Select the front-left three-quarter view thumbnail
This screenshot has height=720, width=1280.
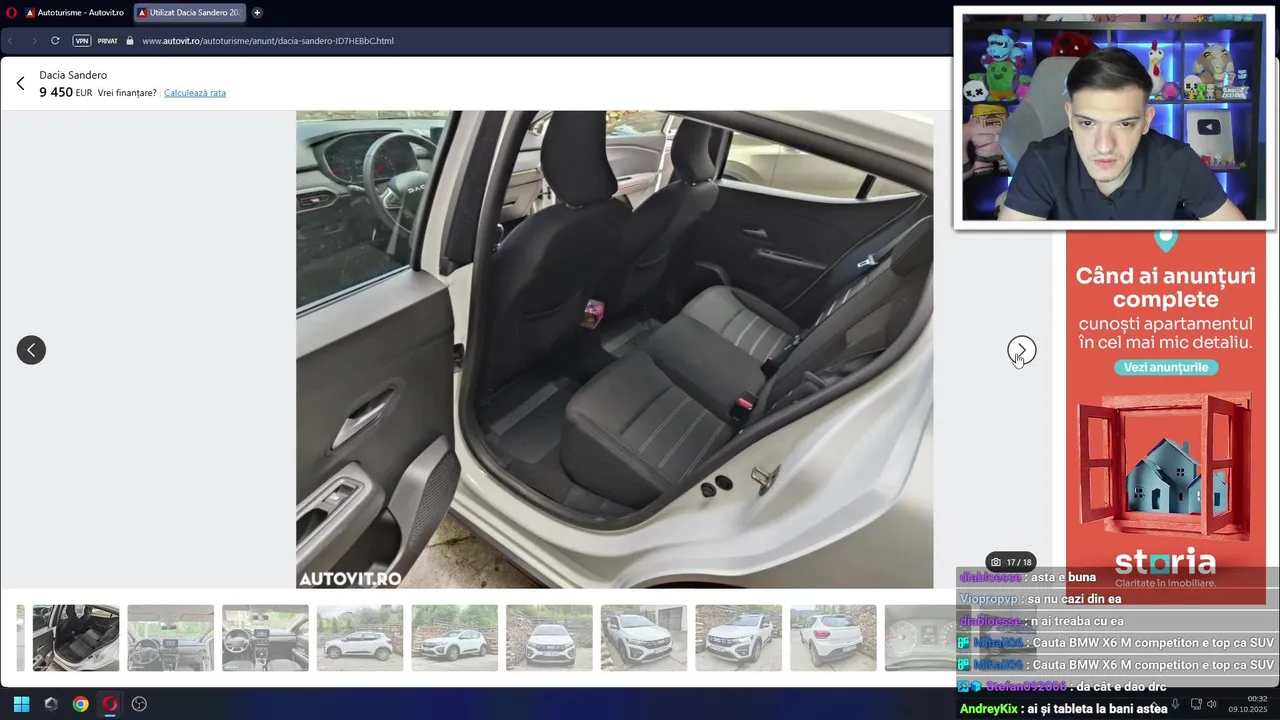pyautogui.click(x=738, y=638)
